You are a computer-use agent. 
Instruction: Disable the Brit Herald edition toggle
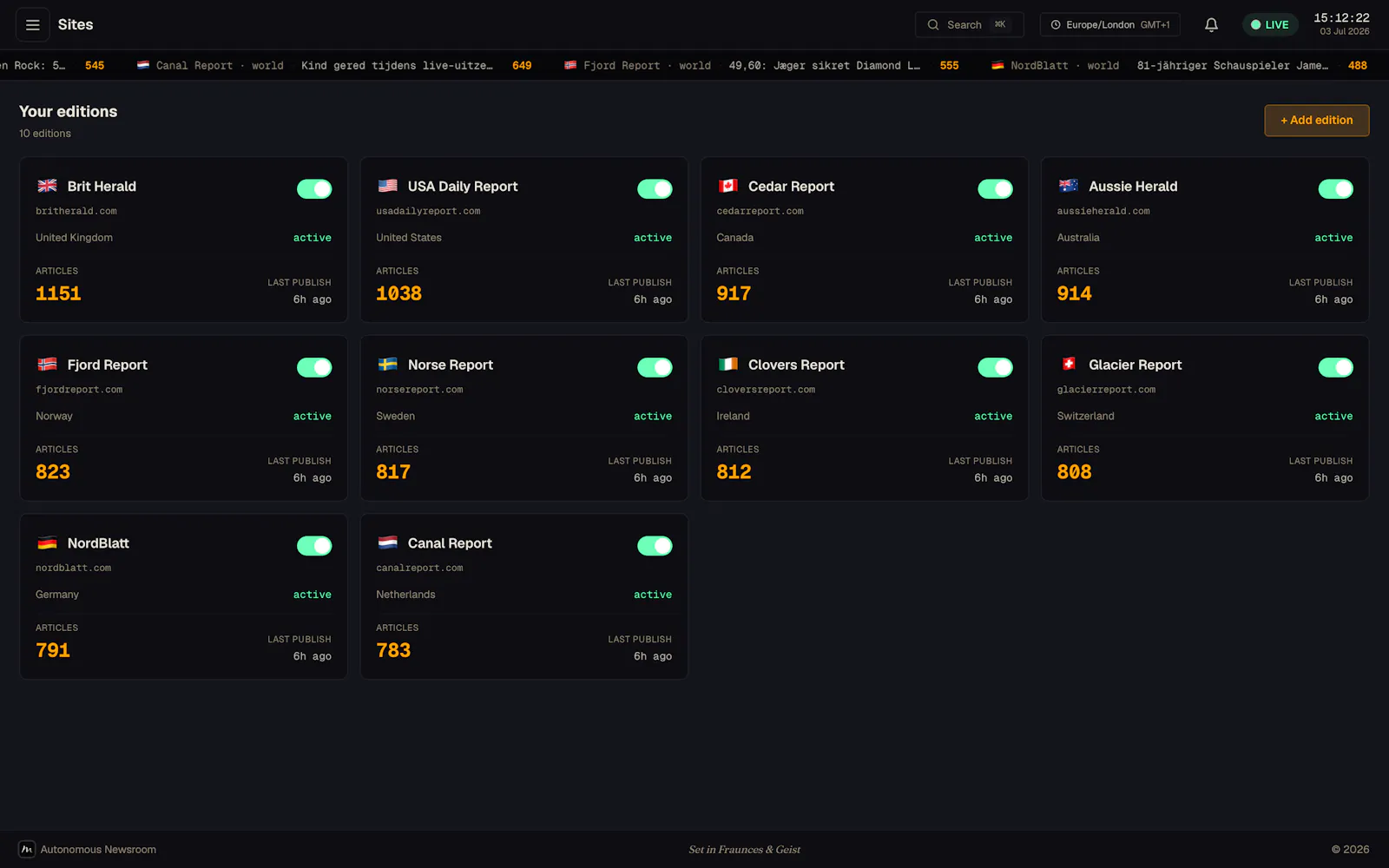pyautogui.click(x=314, y=189)
